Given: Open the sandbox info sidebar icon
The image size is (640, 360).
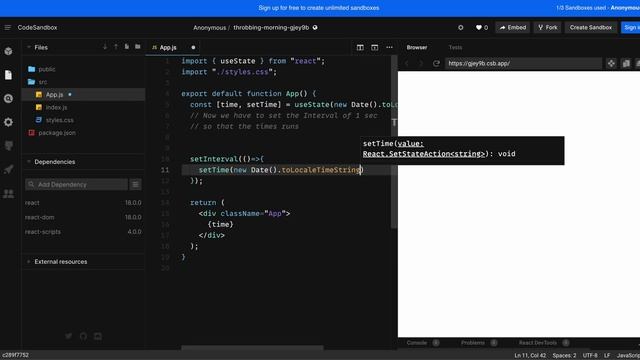Looking at the screenshot, I should click(8, 51).
